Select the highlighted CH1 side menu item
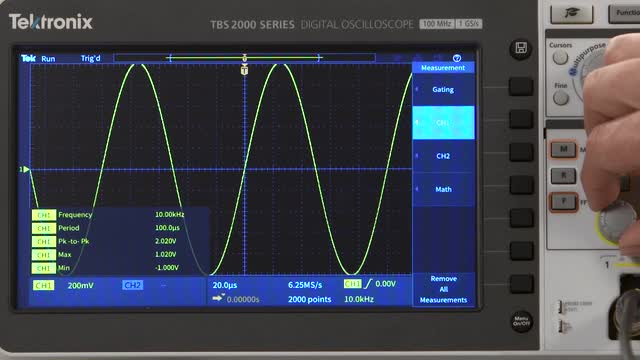This screenshot has height=360, width=640. tap(443, 122)
